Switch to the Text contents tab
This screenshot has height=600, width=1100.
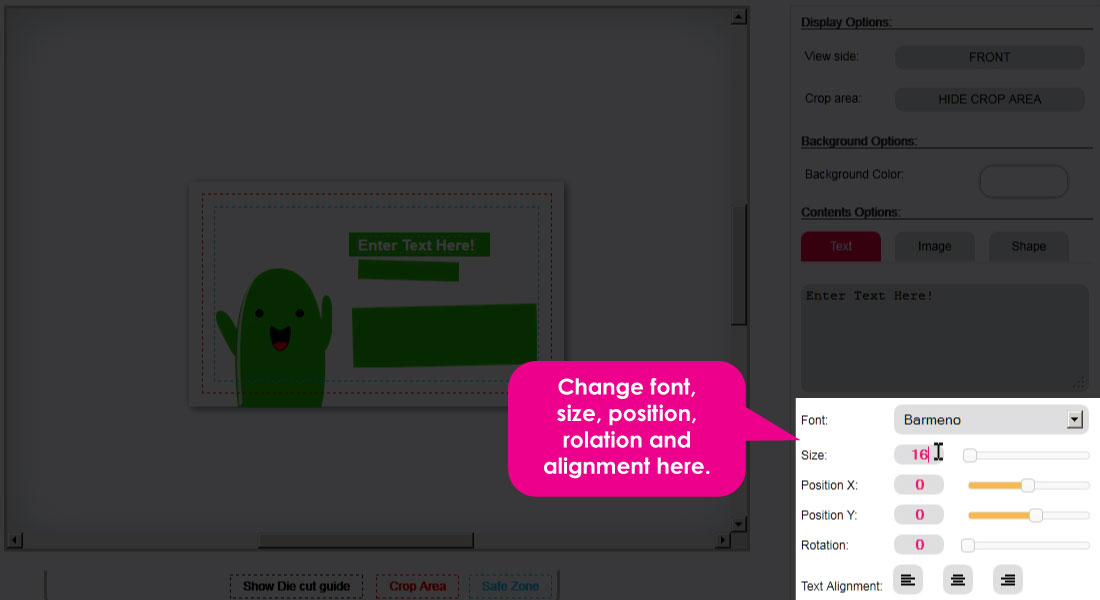[840, 246]
